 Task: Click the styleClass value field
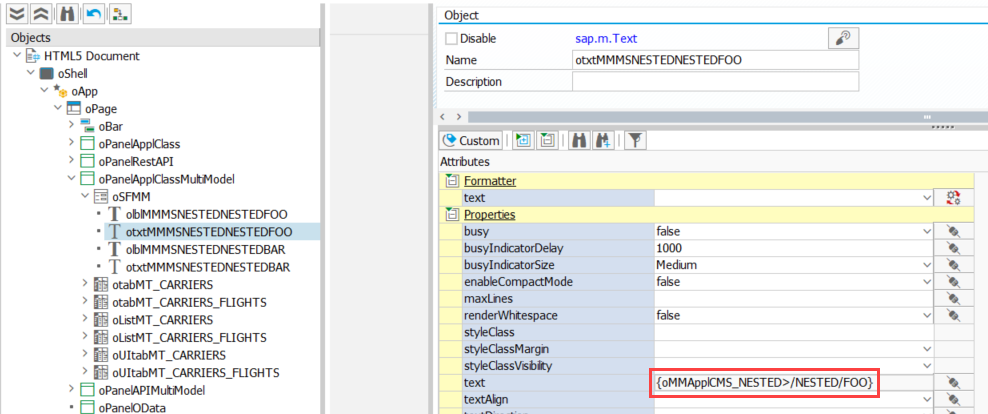[794, 331]
